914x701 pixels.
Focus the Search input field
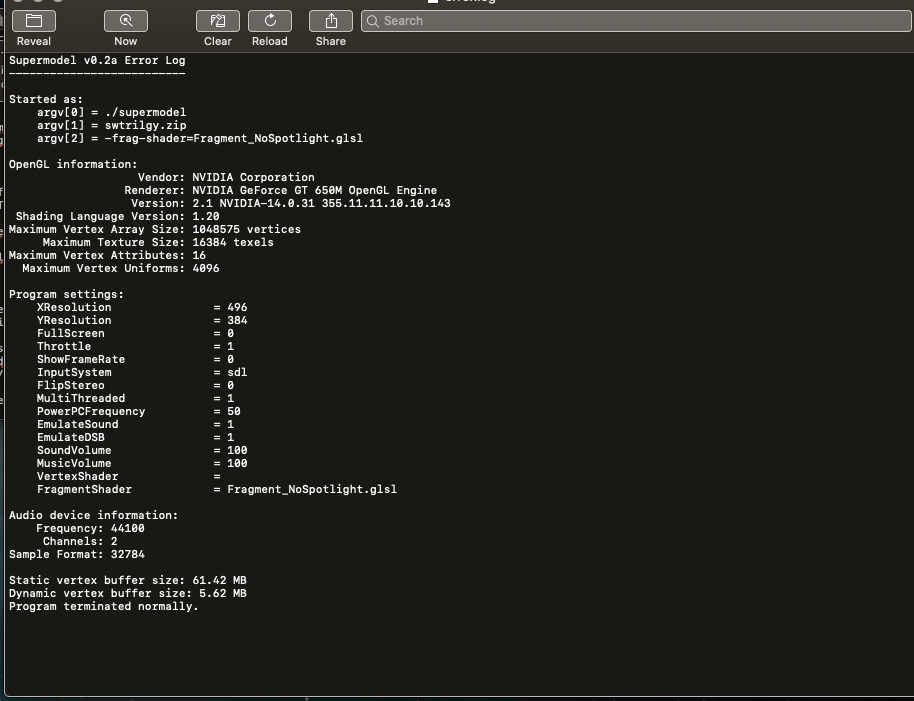[x=637, y=21]
